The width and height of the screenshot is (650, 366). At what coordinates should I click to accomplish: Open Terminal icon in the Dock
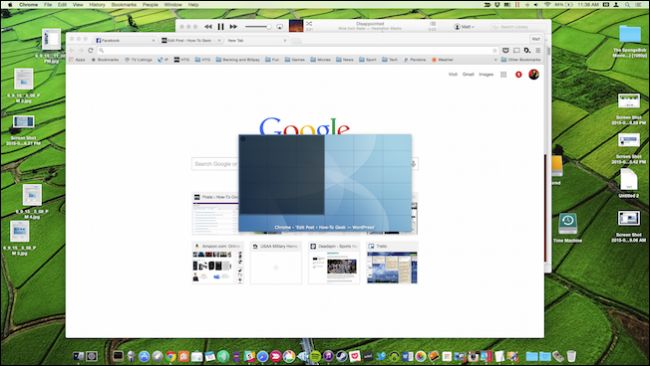[x=118, y=356]
